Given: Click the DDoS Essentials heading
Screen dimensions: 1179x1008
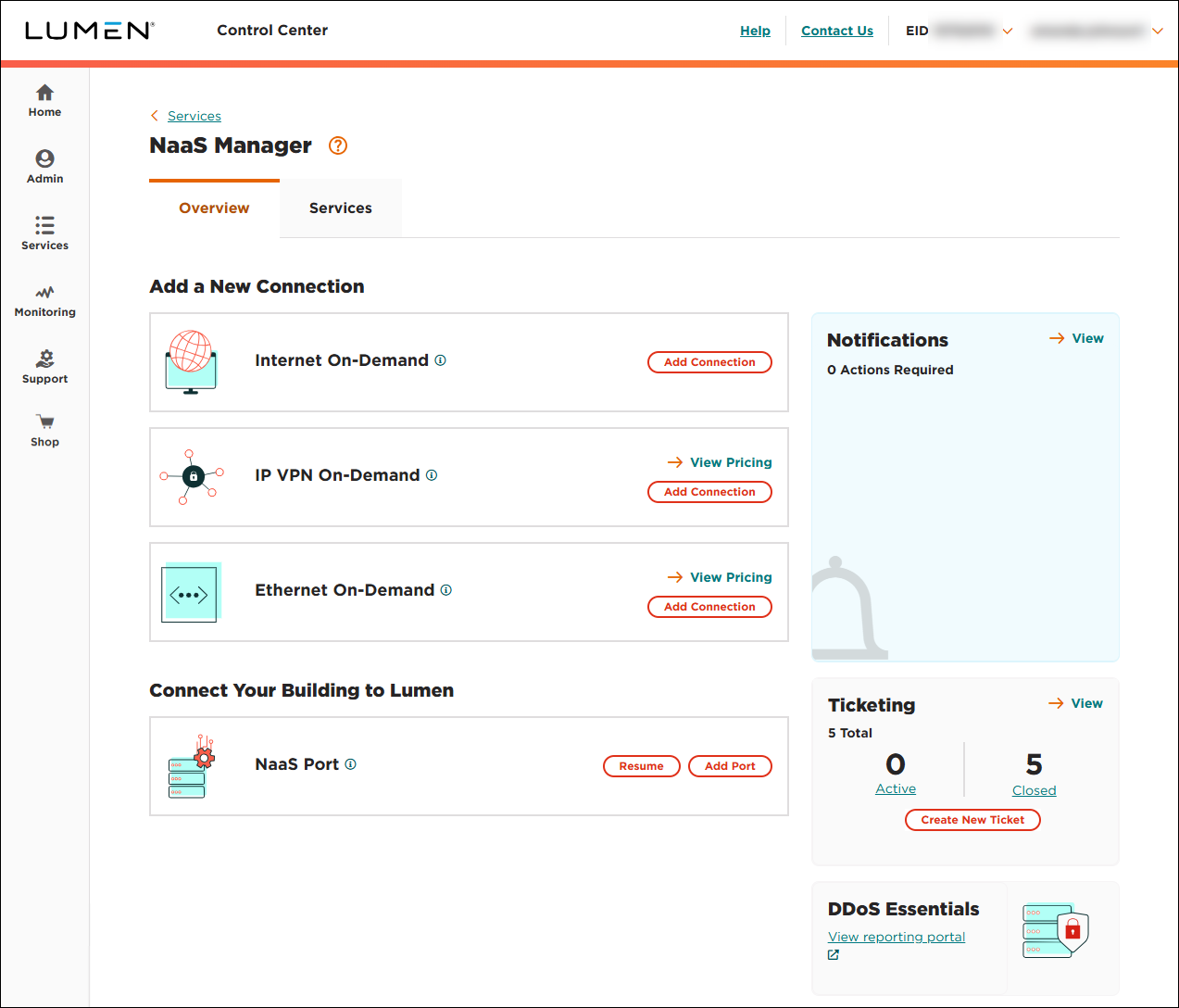Looking at the screenshot, I should coord(903,909).
